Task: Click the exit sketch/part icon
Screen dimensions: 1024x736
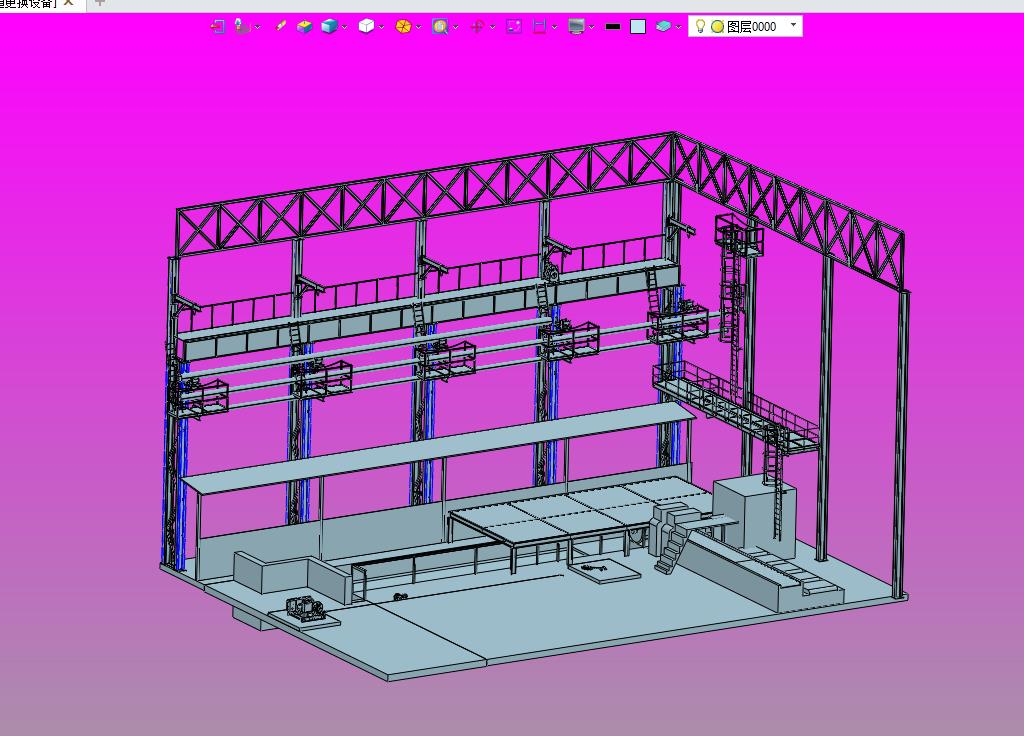Action: coord(217,26)
